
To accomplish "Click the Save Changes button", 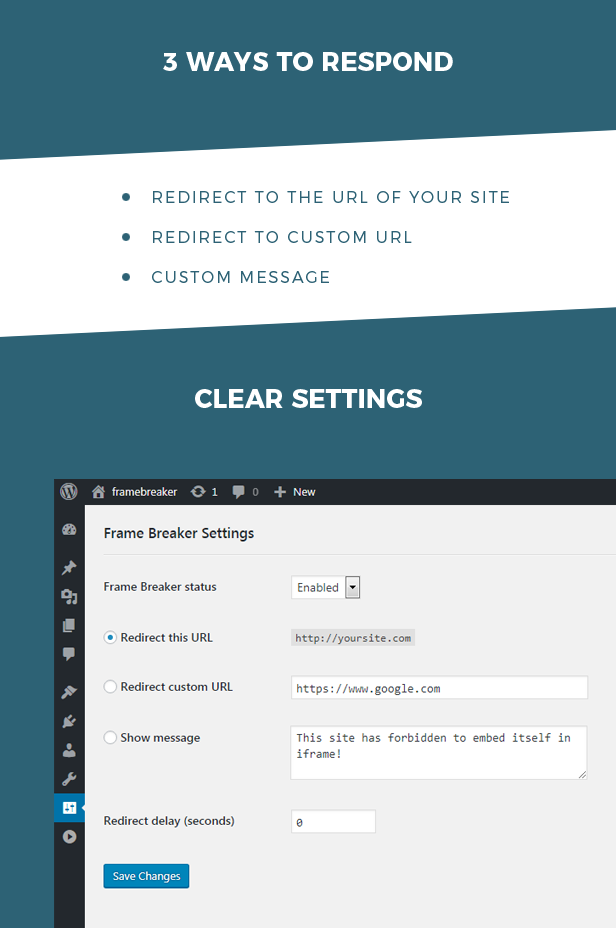I will tap(146, 876).
